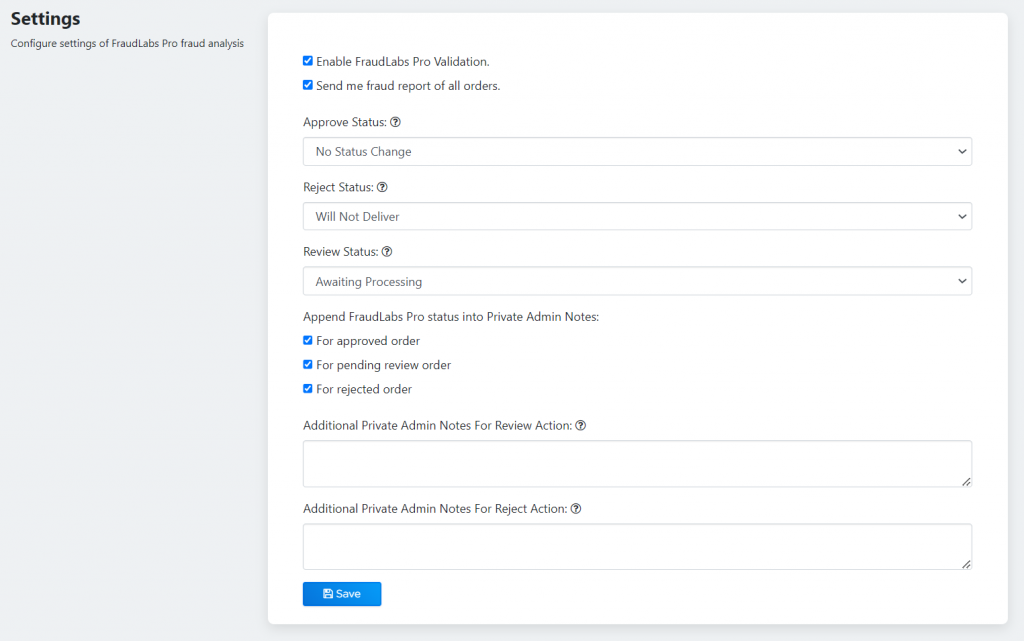Screen dimensions: 1024x641
Task: Disable FraudLabs Pro Validation
Action: [x=308, y=60]
